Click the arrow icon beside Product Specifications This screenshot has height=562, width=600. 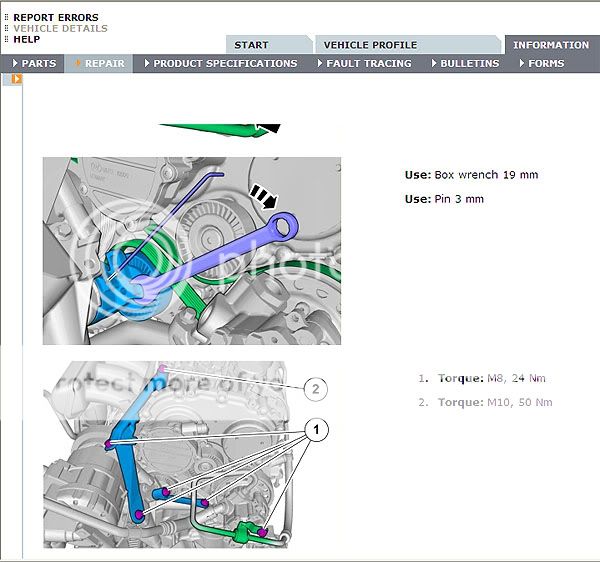pyautogui.click(x=147, y=63)
